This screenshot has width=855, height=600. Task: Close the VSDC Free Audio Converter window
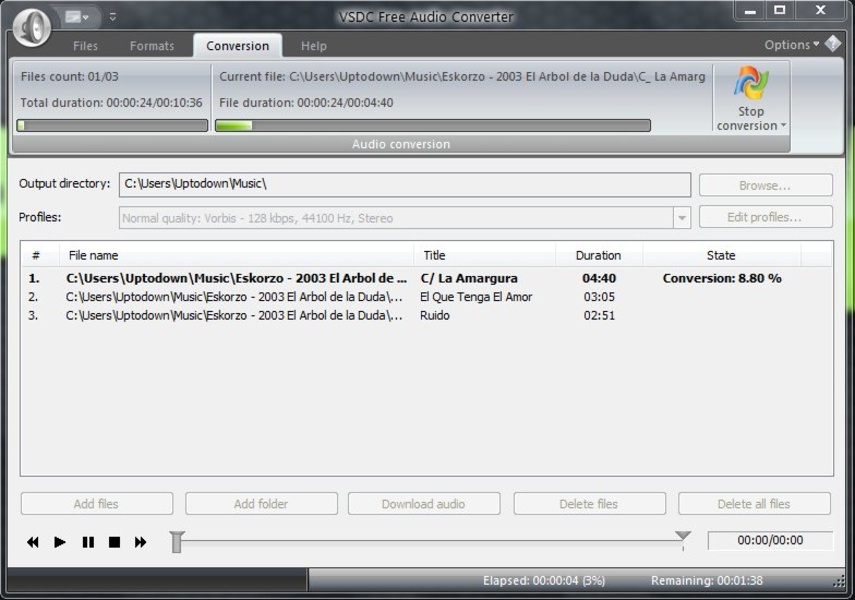[x=820, y=10]
